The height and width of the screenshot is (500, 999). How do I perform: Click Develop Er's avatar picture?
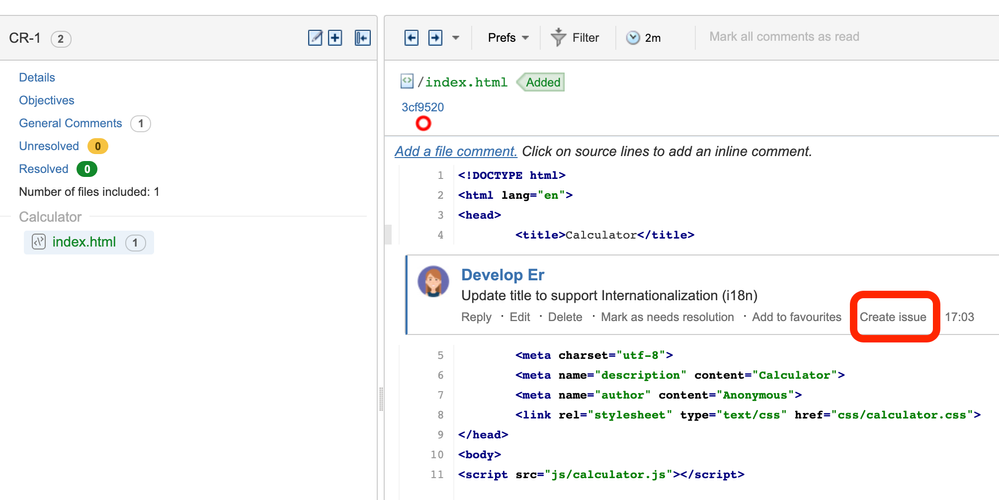(433, 282)
